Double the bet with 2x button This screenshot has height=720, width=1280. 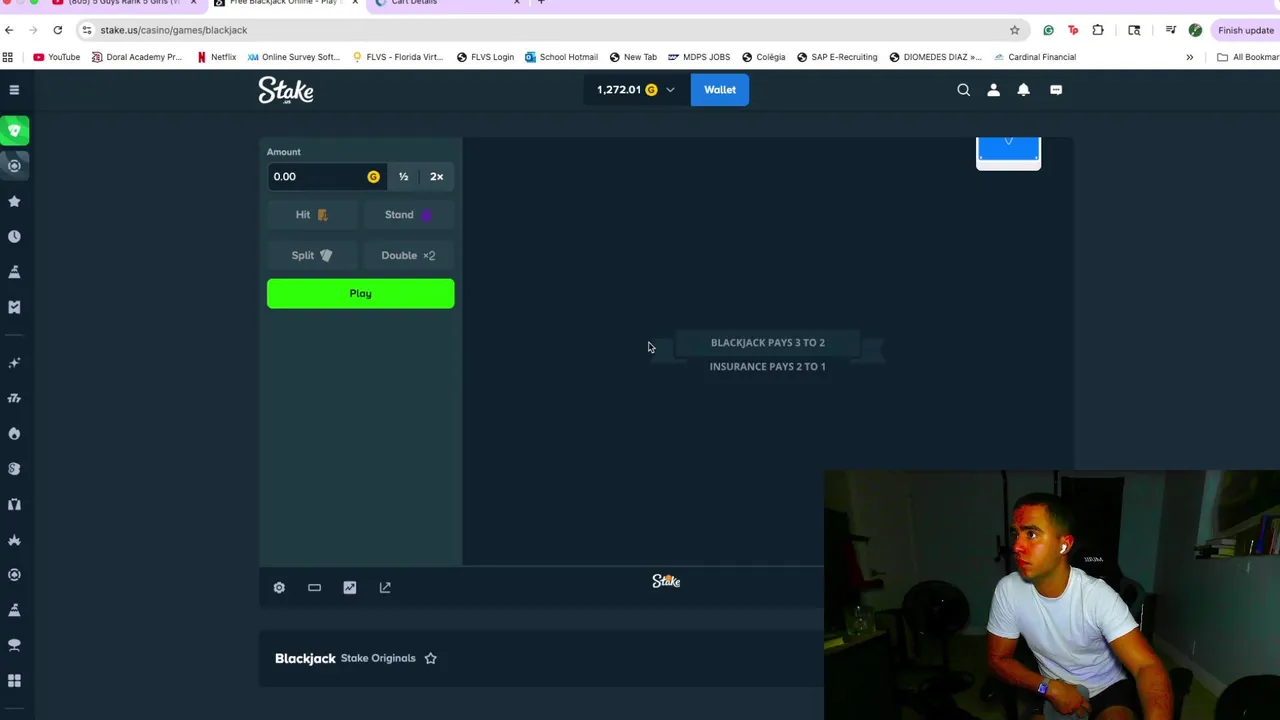point(437,177)
